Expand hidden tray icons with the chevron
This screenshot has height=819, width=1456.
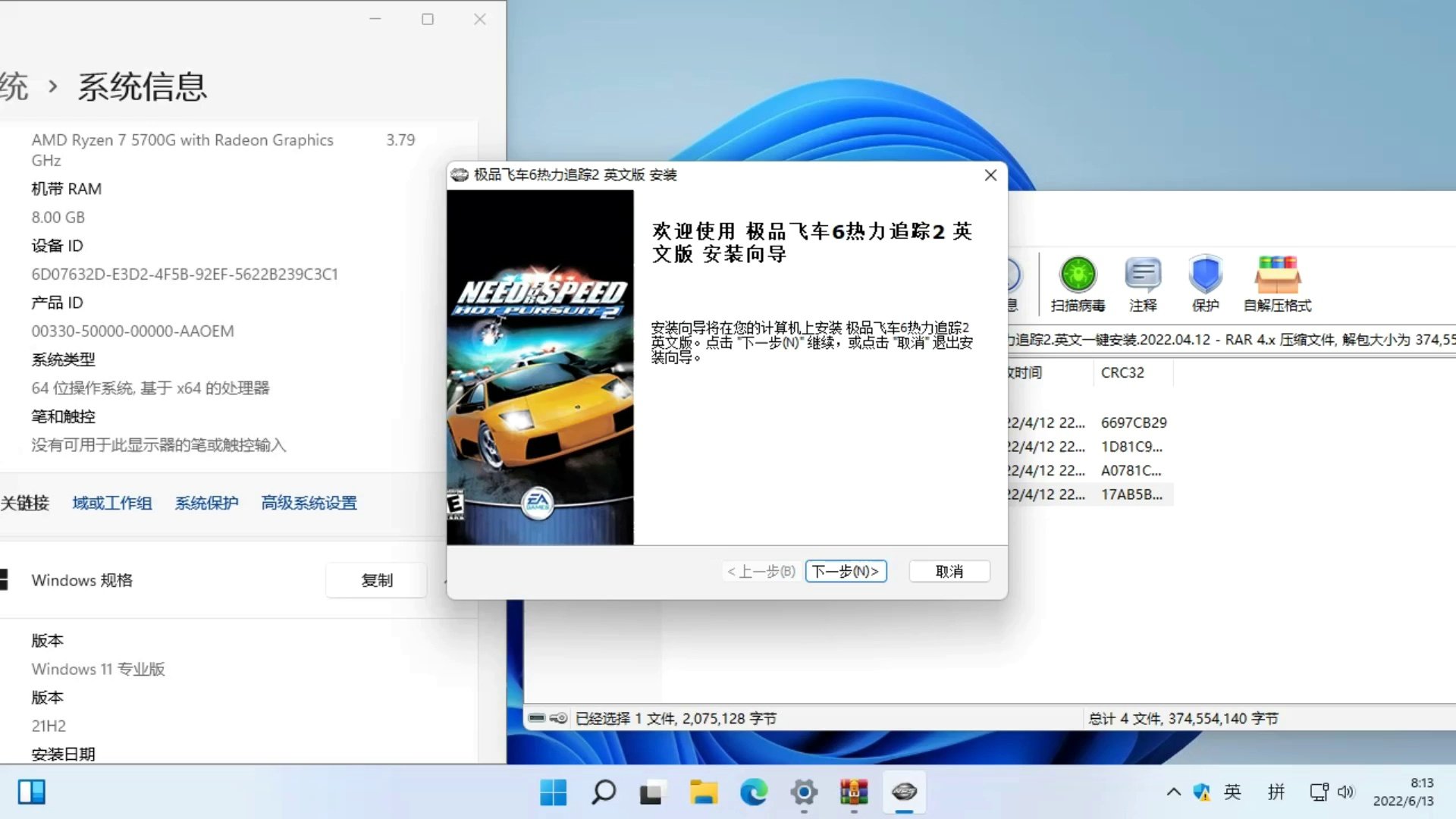pyautogui.click(x=1172, y=792)
